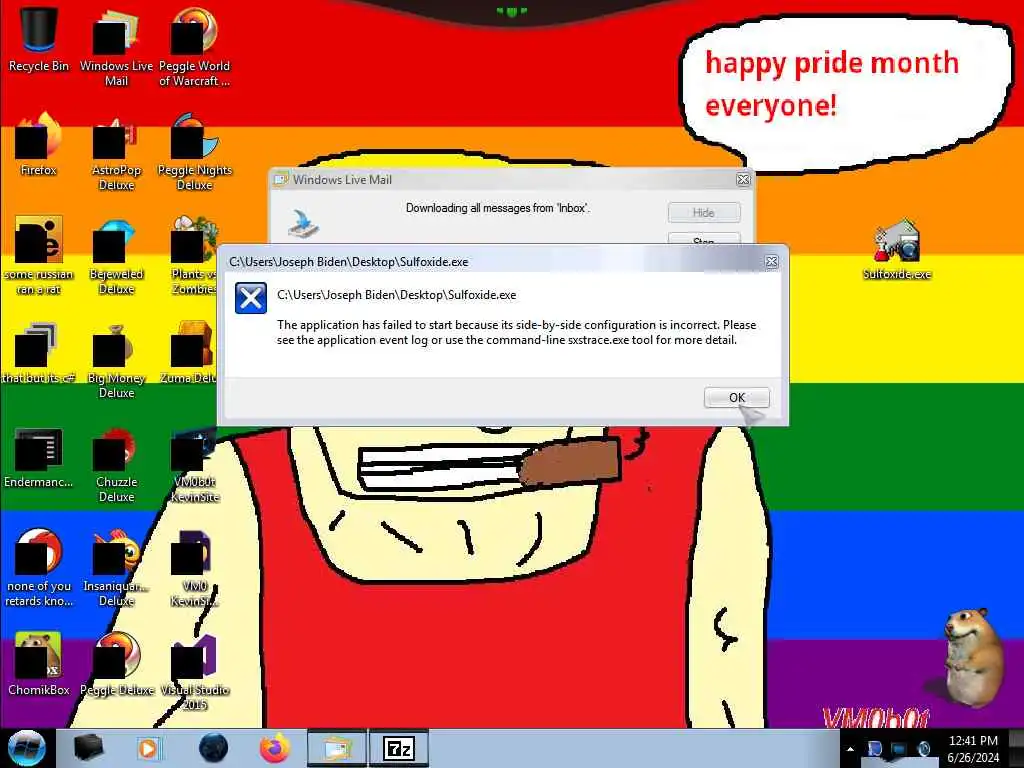This screenshot has height=768, width=1024.
Task: Close the Sulfoxide.exe error dialog
Action: tap(771, 262)
